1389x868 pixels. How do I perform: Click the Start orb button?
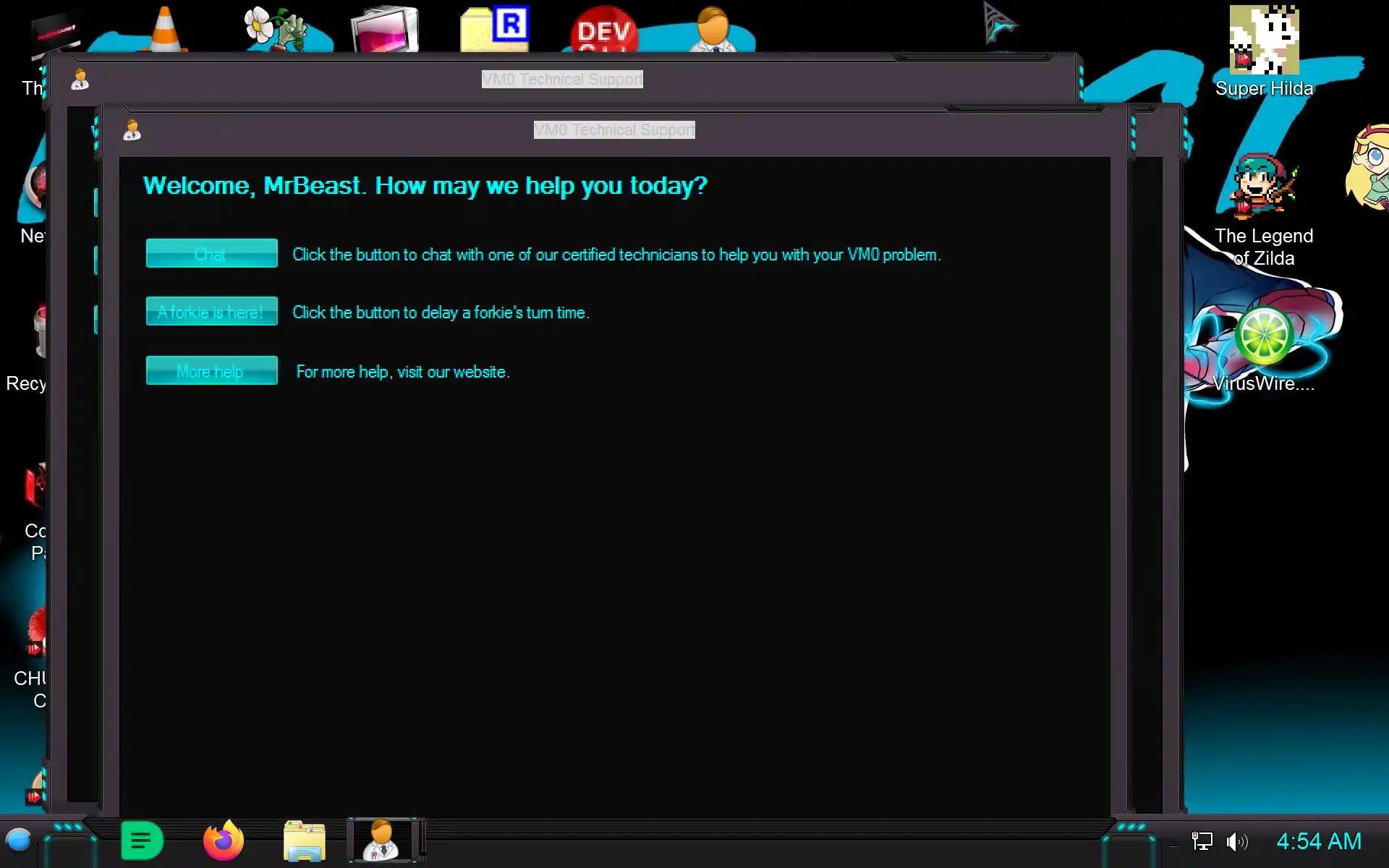tap(19, 841)
